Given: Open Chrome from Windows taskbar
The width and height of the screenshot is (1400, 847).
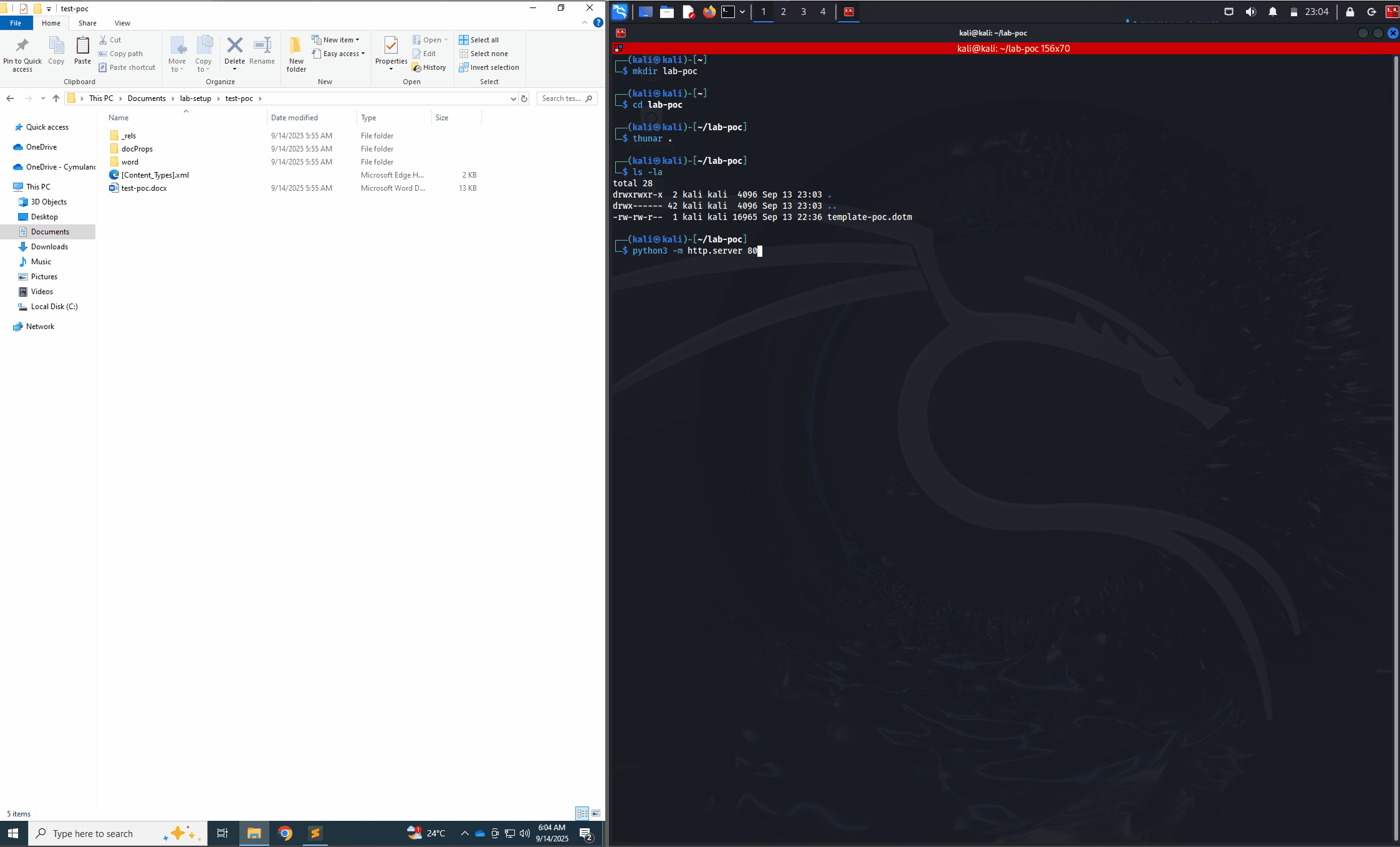Looking at the screenshot, I should point(285,833).
